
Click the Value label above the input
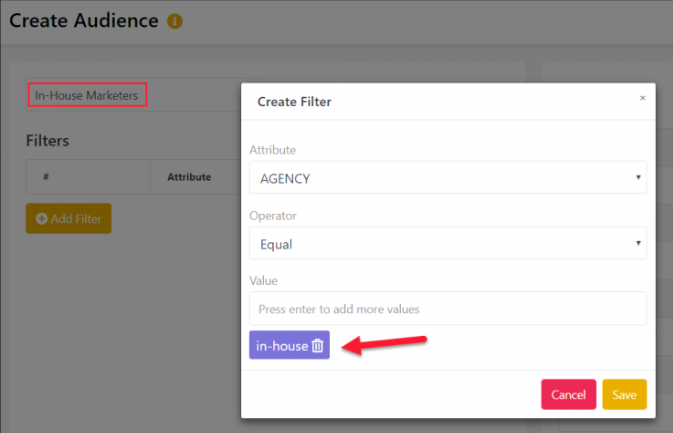[x=264, y=281]
